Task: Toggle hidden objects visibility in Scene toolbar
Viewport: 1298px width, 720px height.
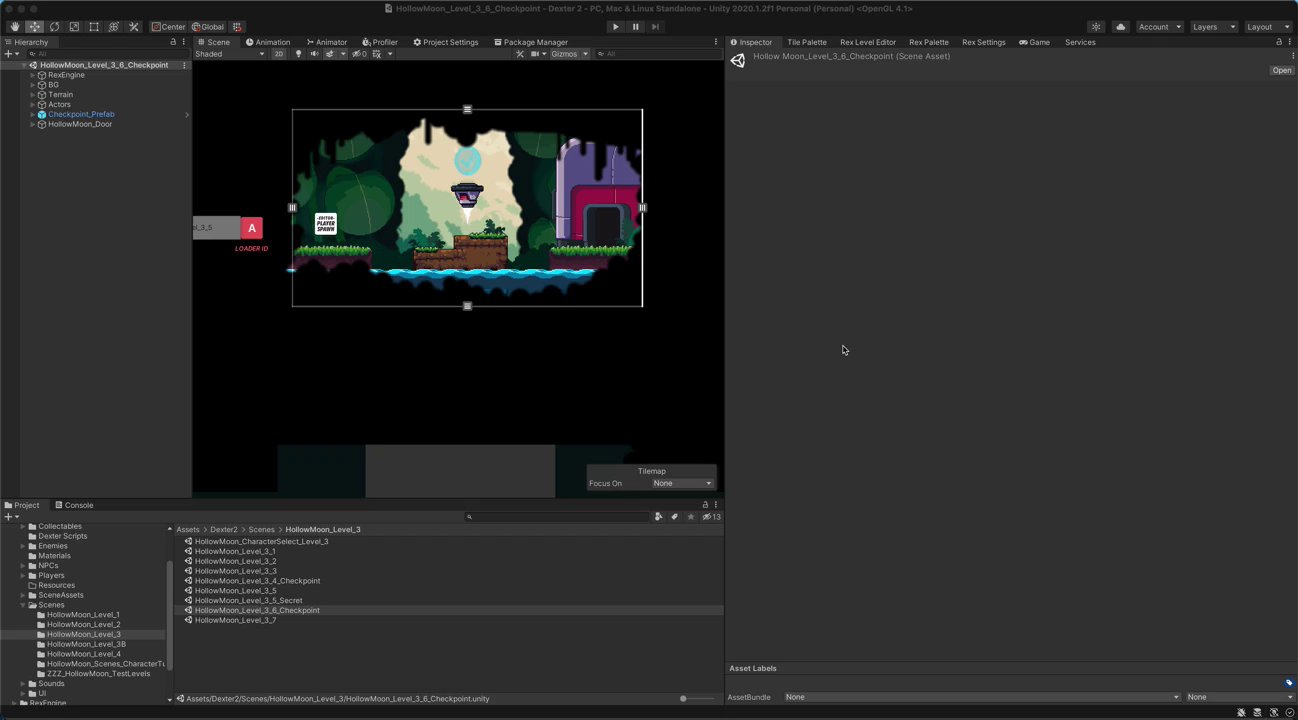Action: [x=360, y=54]
